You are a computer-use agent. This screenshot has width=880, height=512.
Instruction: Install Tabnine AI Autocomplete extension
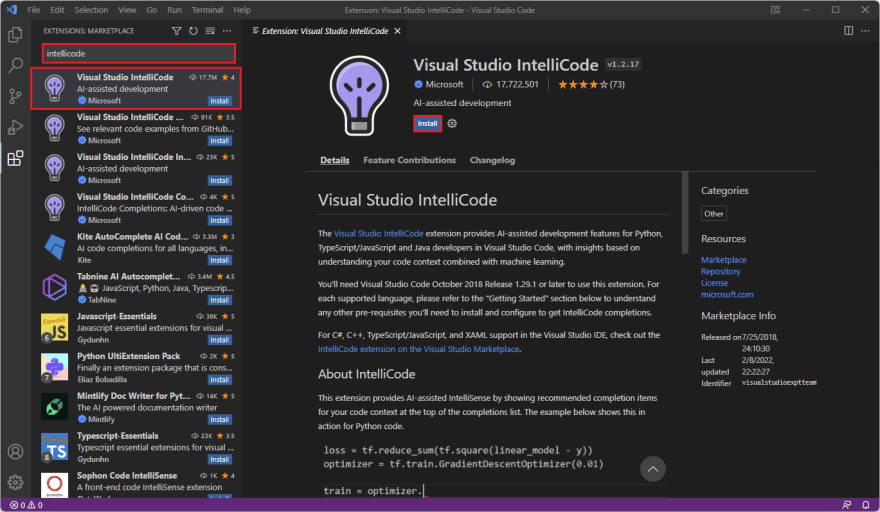pos(219,300)
